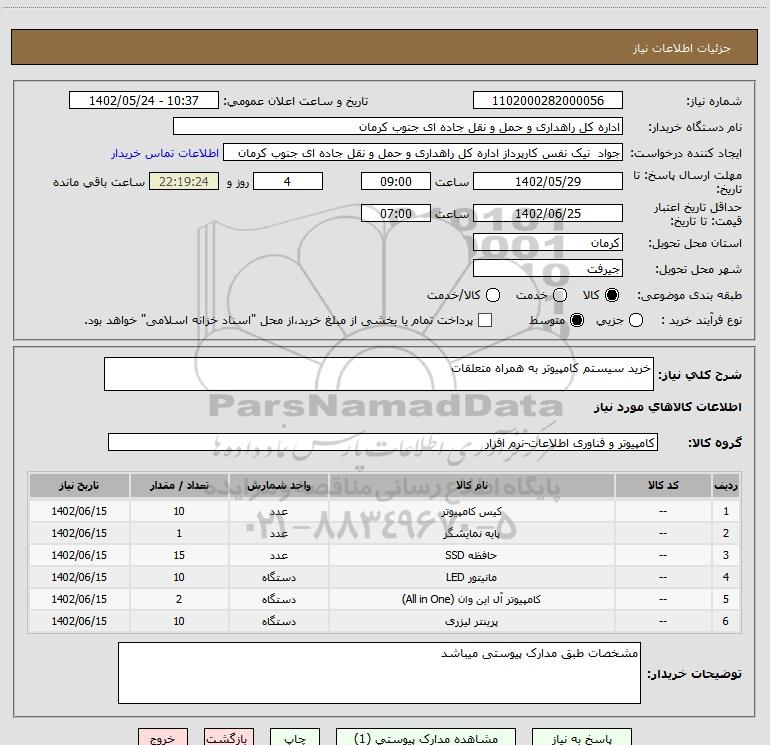
Task: Choose متوسط purchase process type
Action: tap(577, 320)
